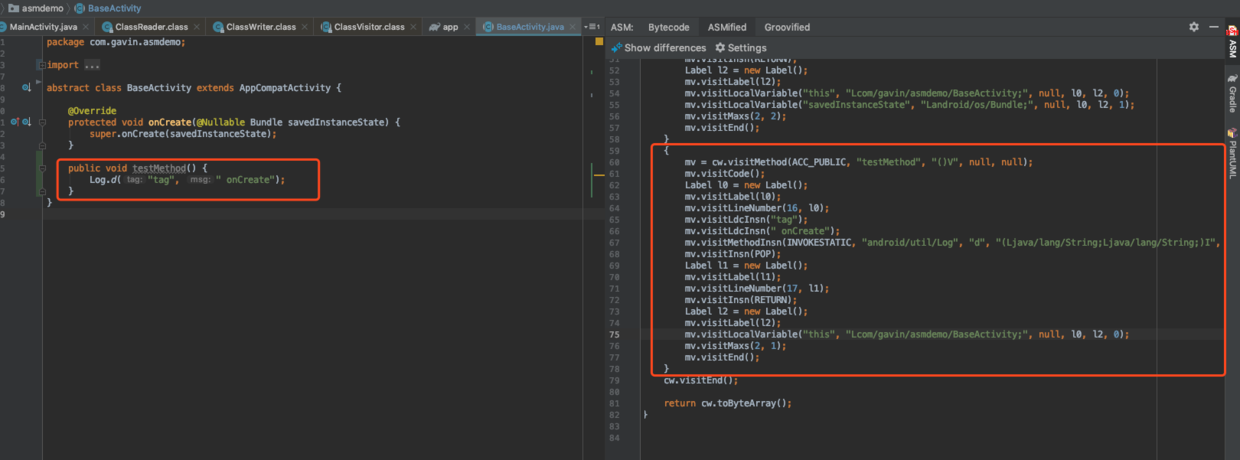The height and width of the screenshot is (460, 1240).
Task: Open the ASM side tool window button
Action: (x=1231, y=41)
